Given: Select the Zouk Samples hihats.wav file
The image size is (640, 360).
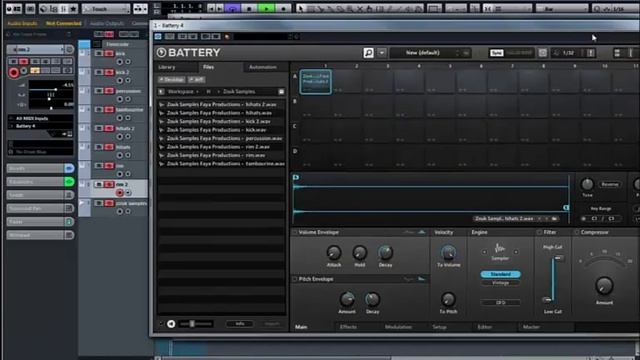Looking at the screenshot, I should [222, 113].
